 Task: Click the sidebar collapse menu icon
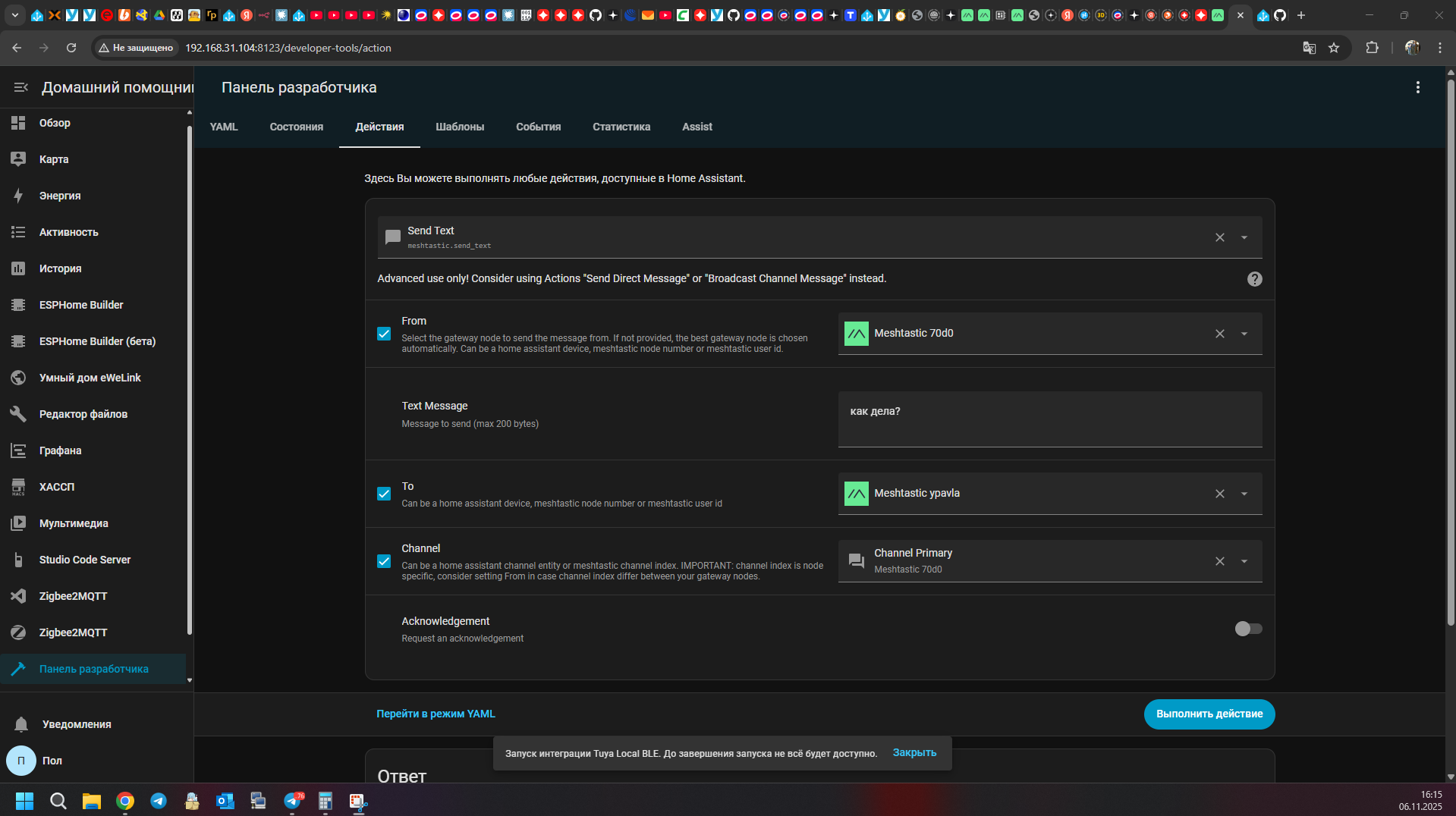(x=20, y=87)
